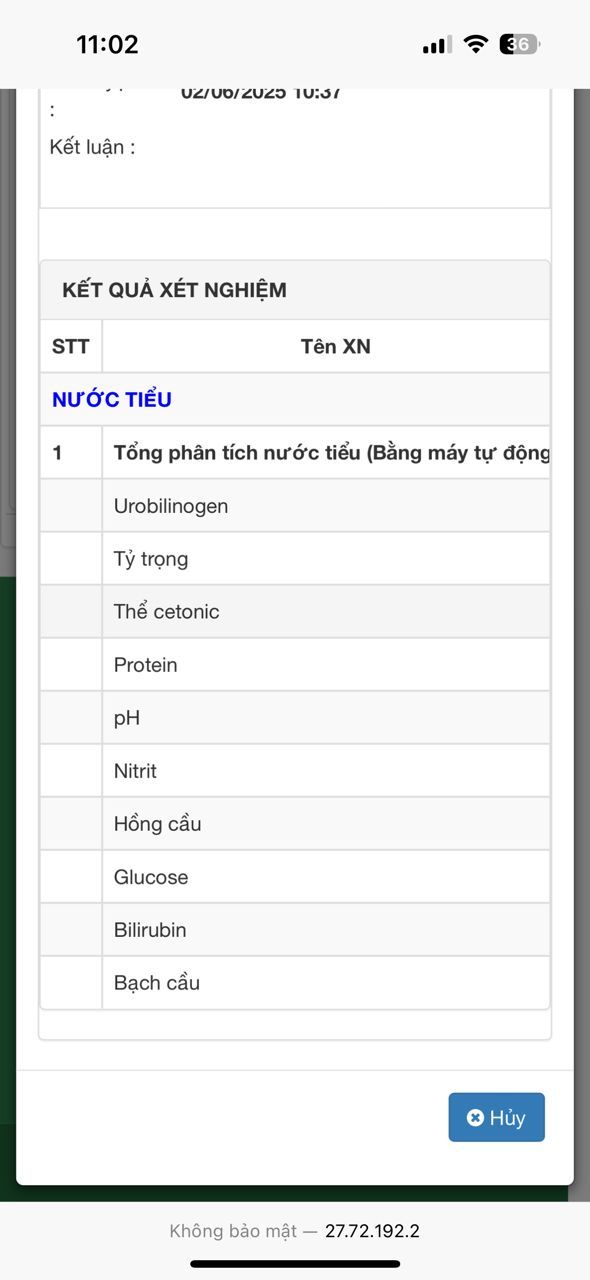Image resolution: width=590 pixels, height=1280 pixels.
Task: Select the Tỷ trọng row
Action: point(295,558)
